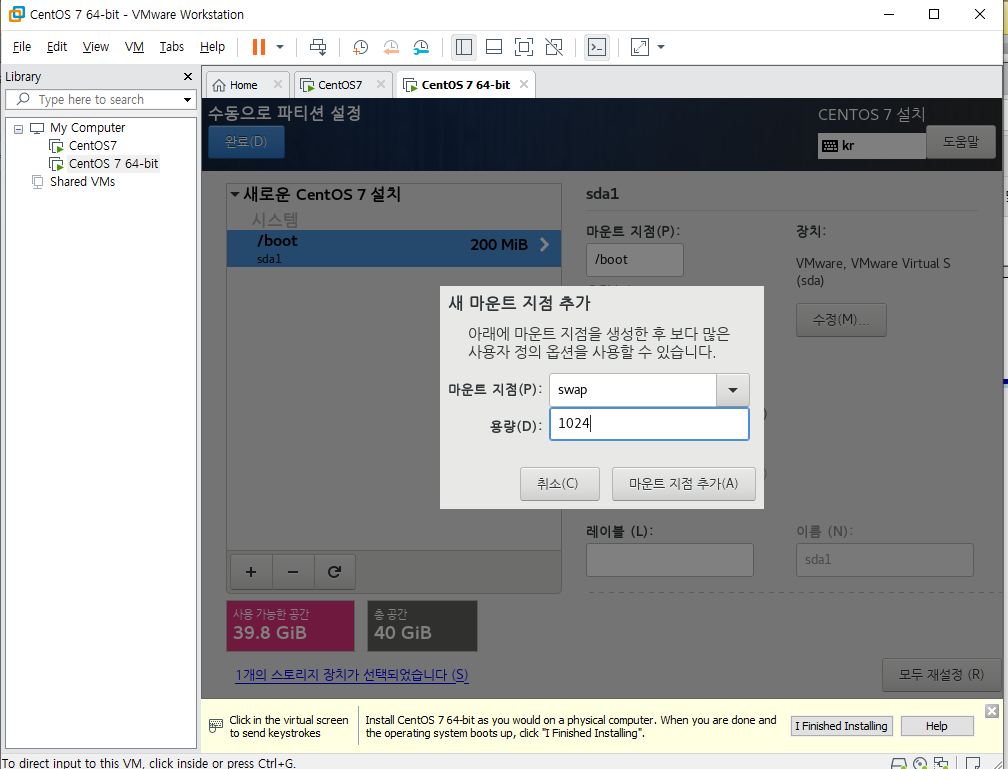Click the 이름(N) sda1 name field

coord(885,559)
